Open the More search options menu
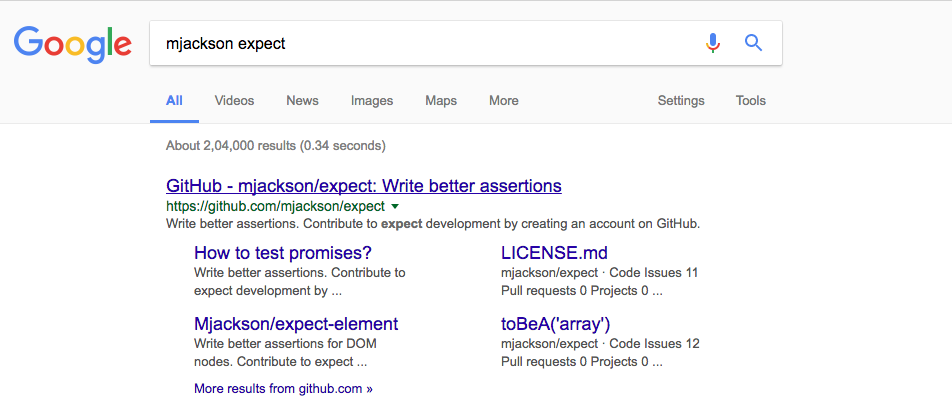Viewport: 952px width, 409px height. point(503,101)
